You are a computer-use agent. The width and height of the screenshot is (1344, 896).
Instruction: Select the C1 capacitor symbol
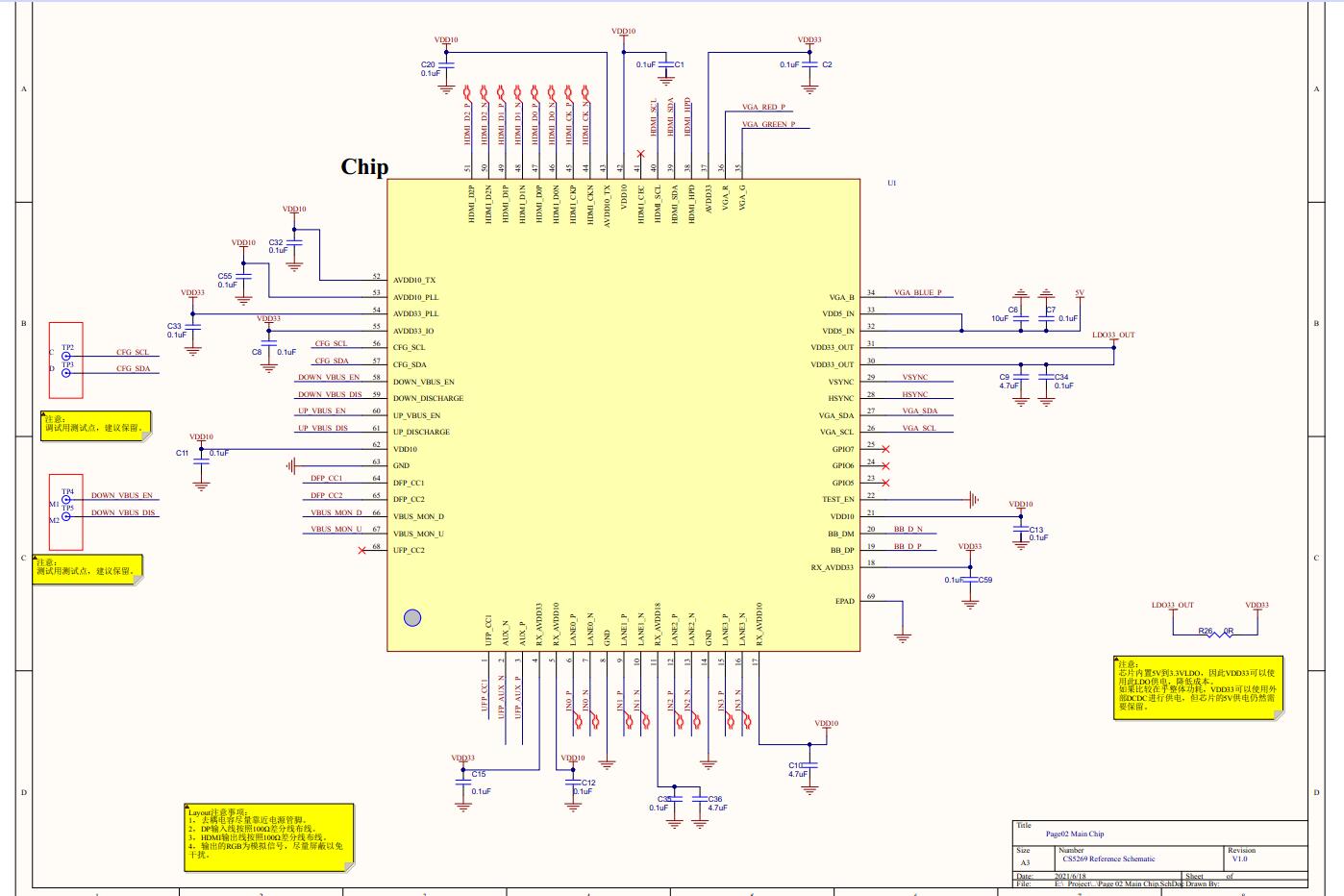[x=665, y=64]
